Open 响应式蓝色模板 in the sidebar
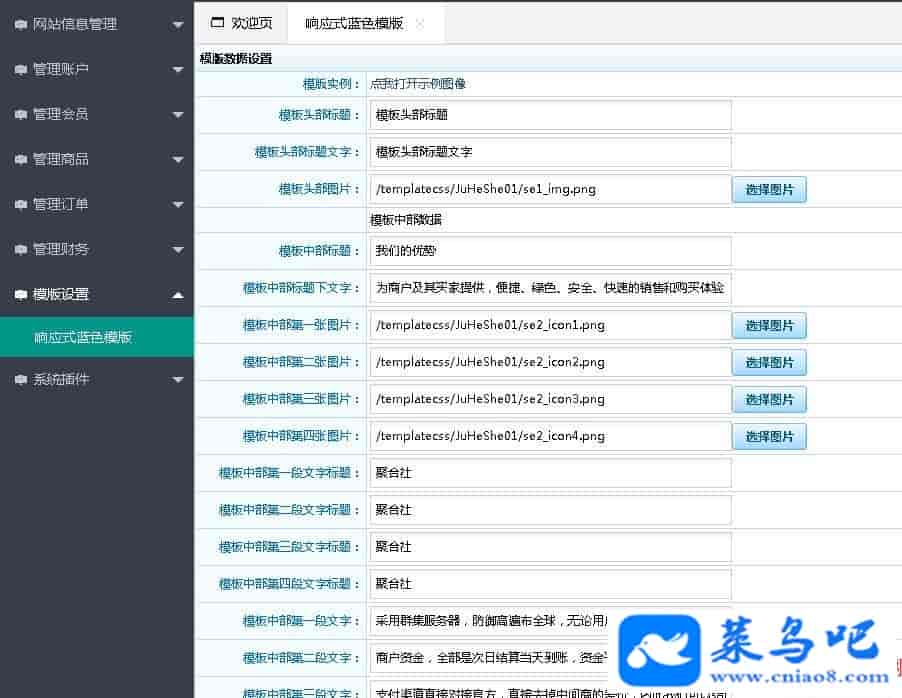This screenshot has height=698, width=902. (83, 337)
